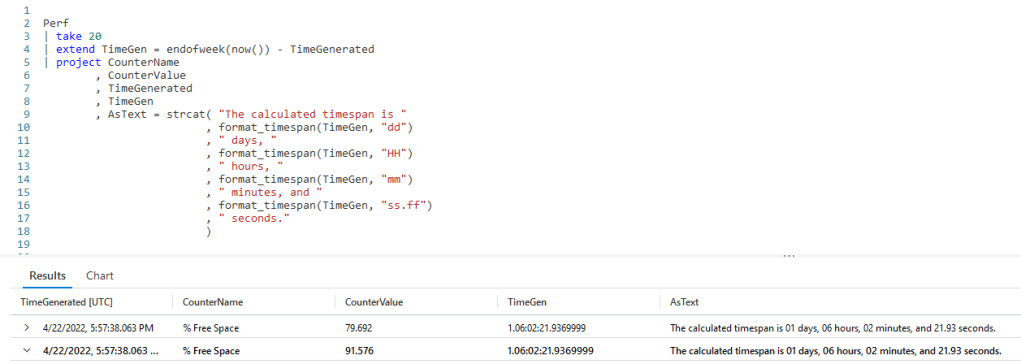This screenshot has height=364, width=1021.
Task: Select the 79.692 counter value cell
Action: (359, 328)
